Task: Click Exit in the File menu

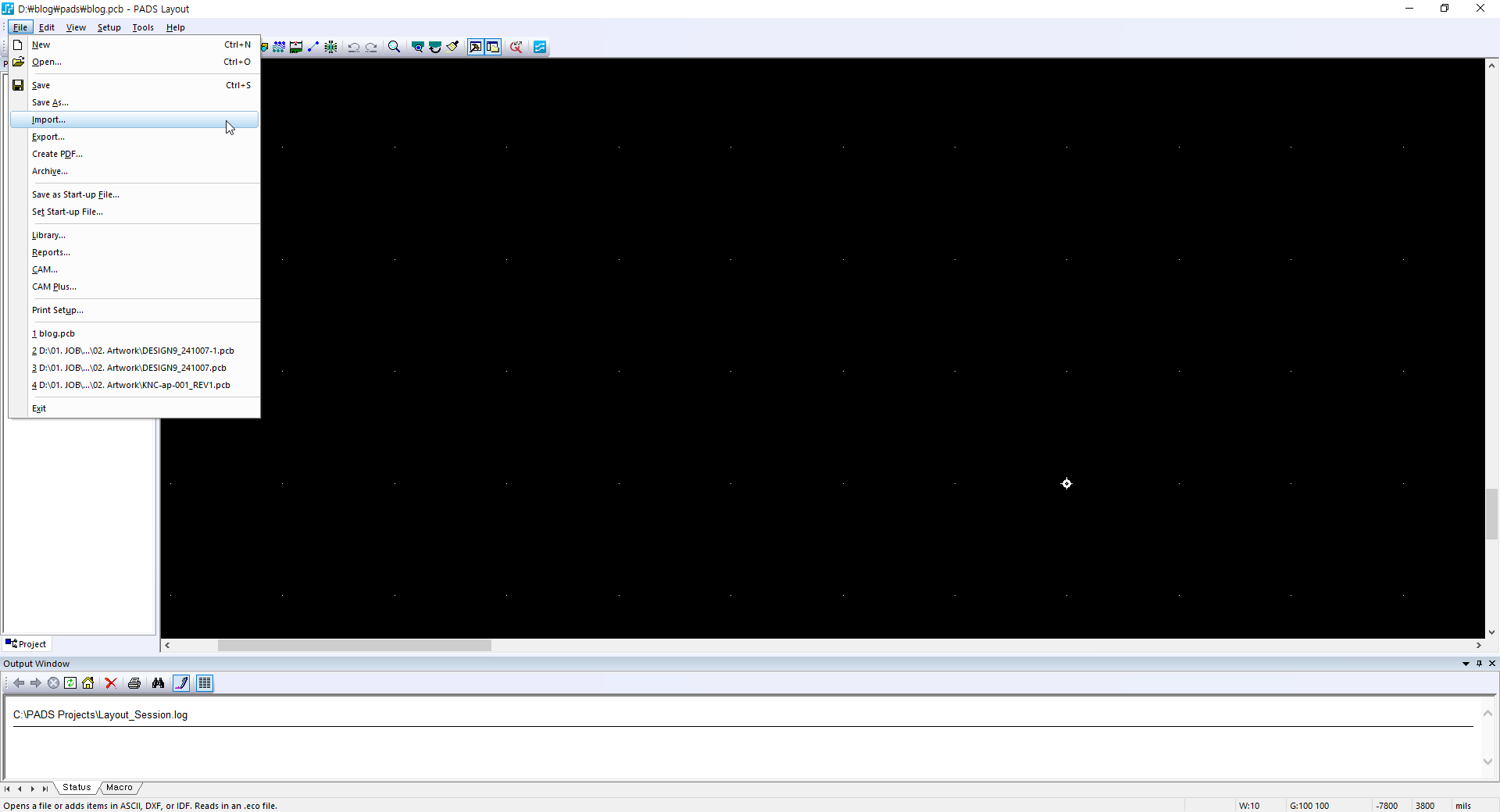Action: coord(134,408)
